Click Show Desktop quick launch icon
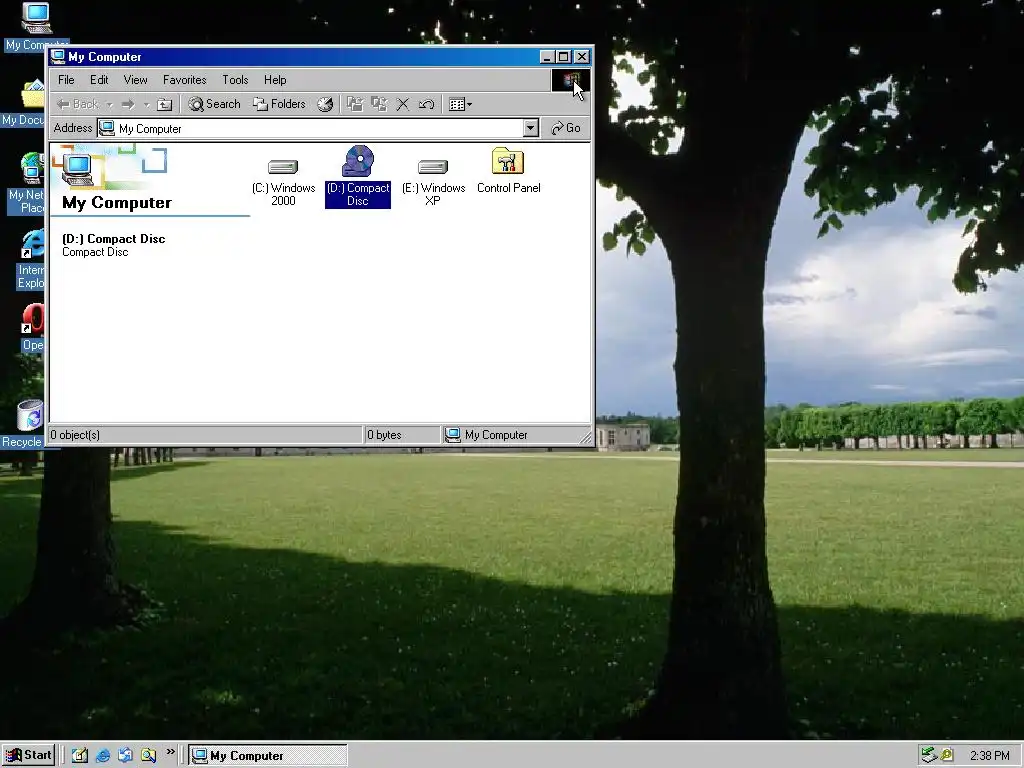This screenshot has height=768, width=1024. 80,755
